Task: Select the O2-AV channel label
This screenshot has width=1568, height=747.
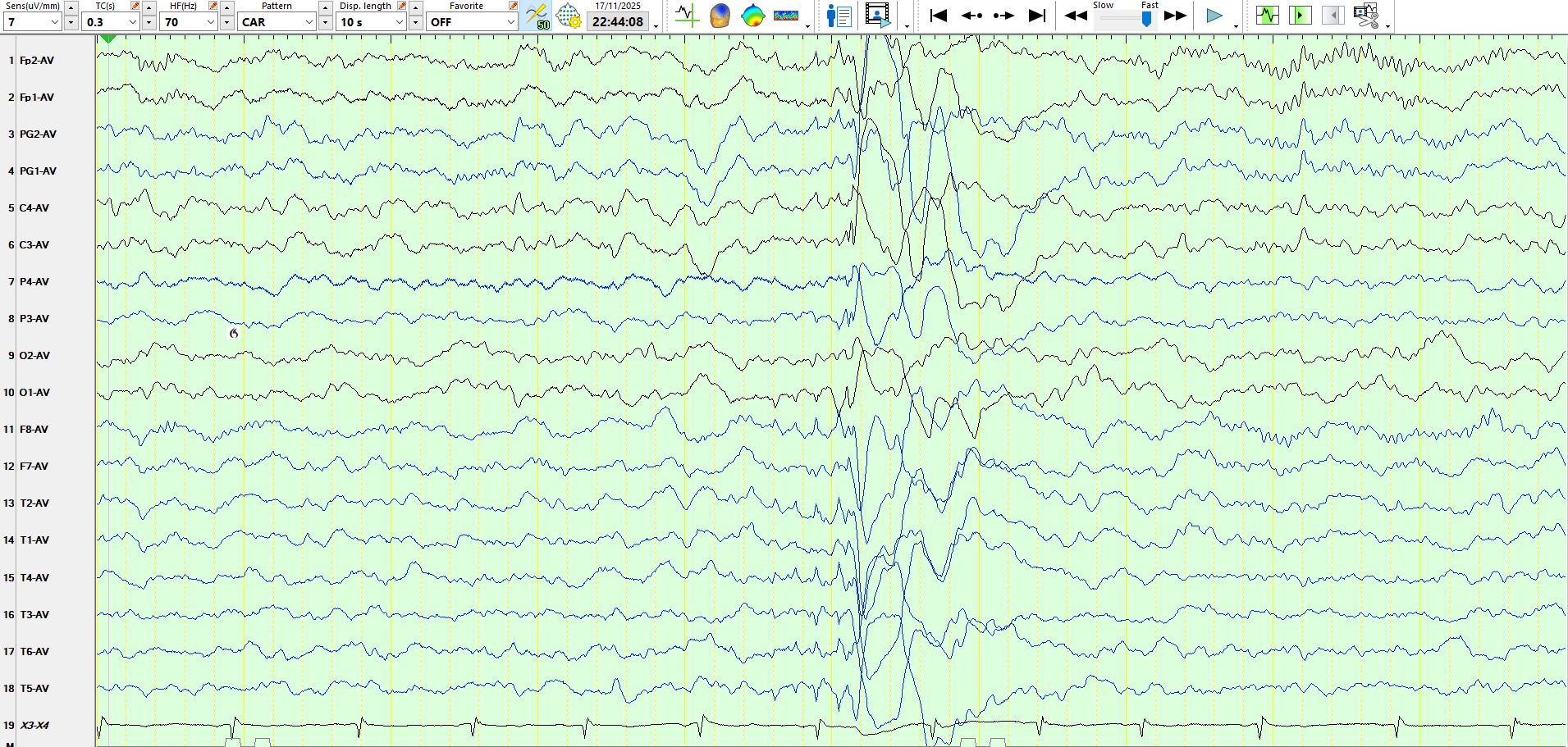Action: coord(34,355)
